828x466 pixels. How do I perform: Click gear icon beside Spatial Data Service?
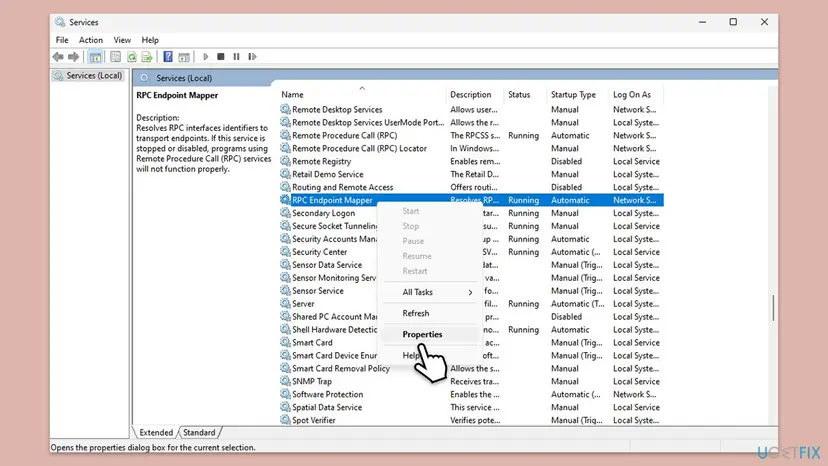click(x=285, y=407)
